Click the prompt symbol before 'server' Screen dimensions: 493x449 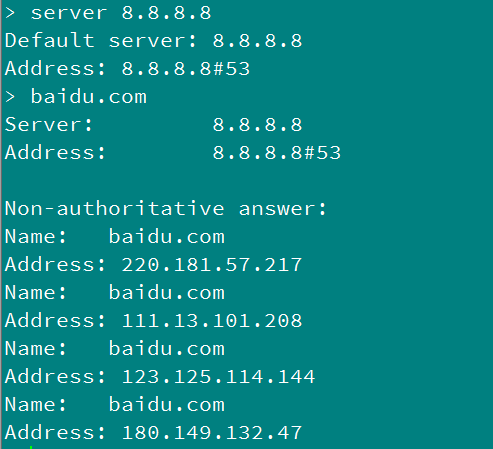10,13
